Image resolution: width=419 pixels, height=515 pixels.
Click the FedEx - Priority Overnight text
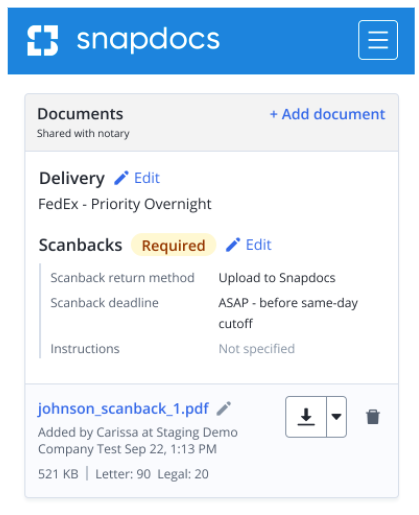coord(125,204)
